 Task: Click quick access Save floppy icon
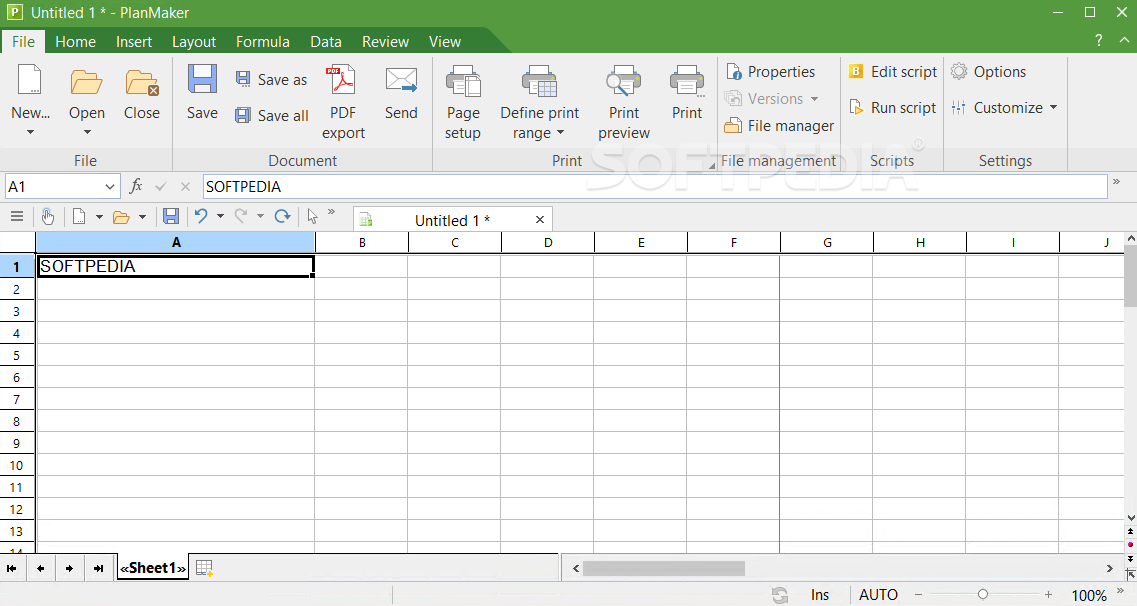coord(170,216)
